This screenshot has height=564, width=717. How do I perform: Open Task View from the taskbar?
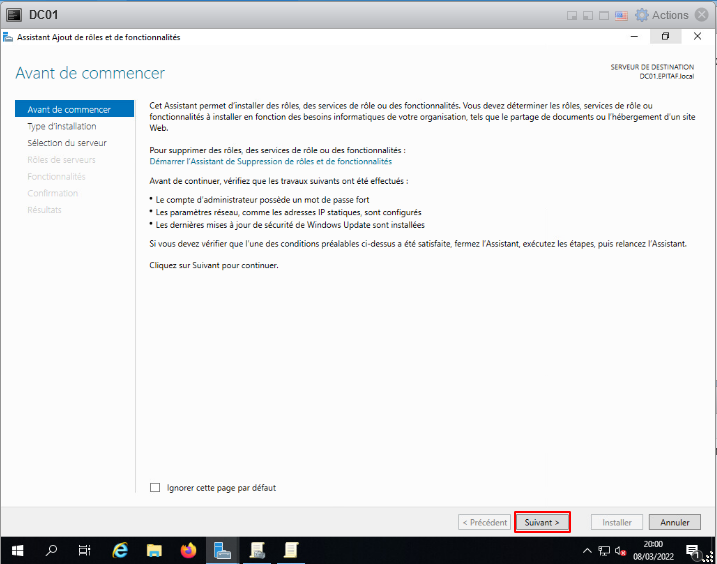click(85, 550)
